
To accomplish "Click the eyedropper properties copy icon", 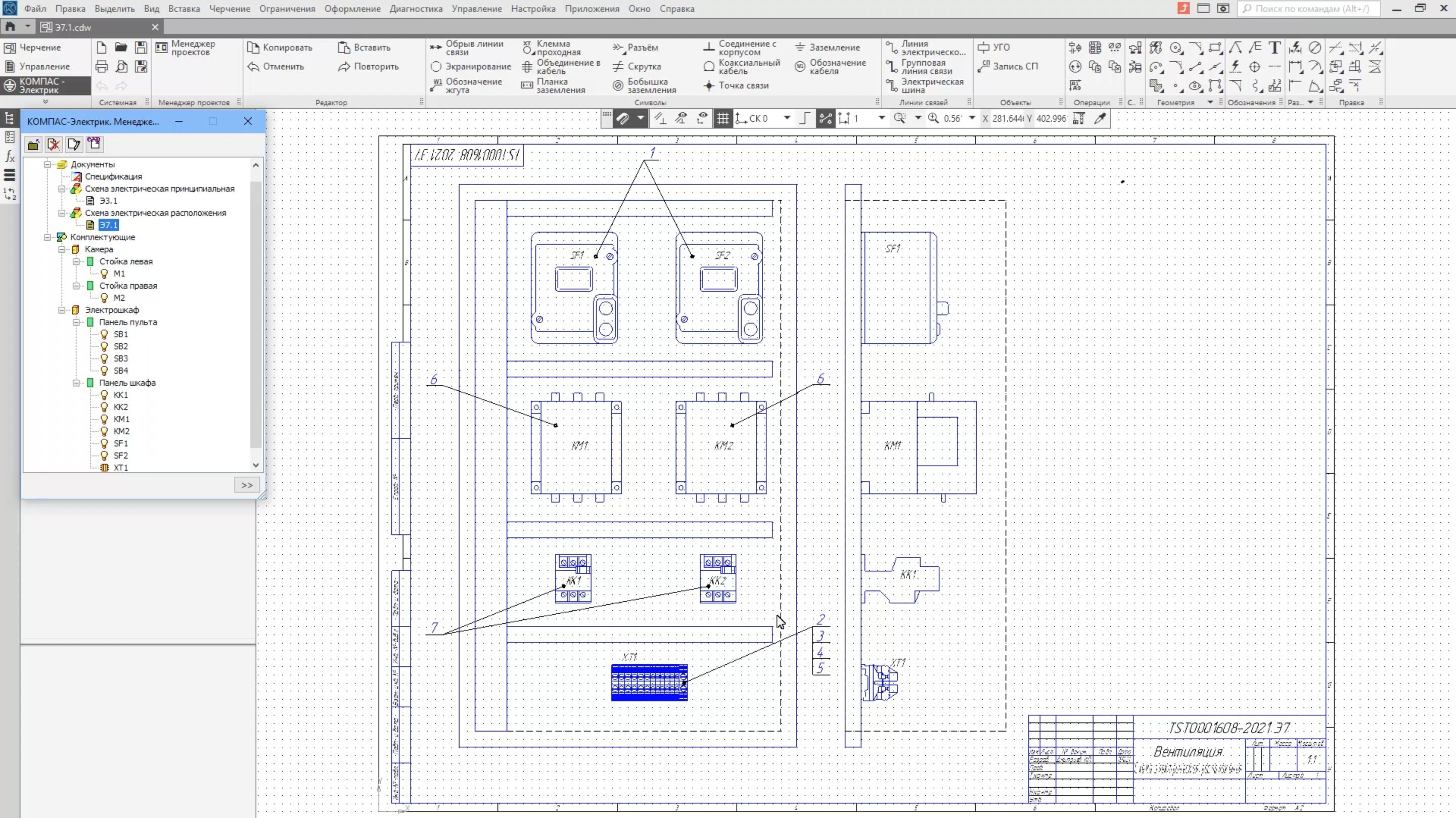I will tap(1100, 118).
